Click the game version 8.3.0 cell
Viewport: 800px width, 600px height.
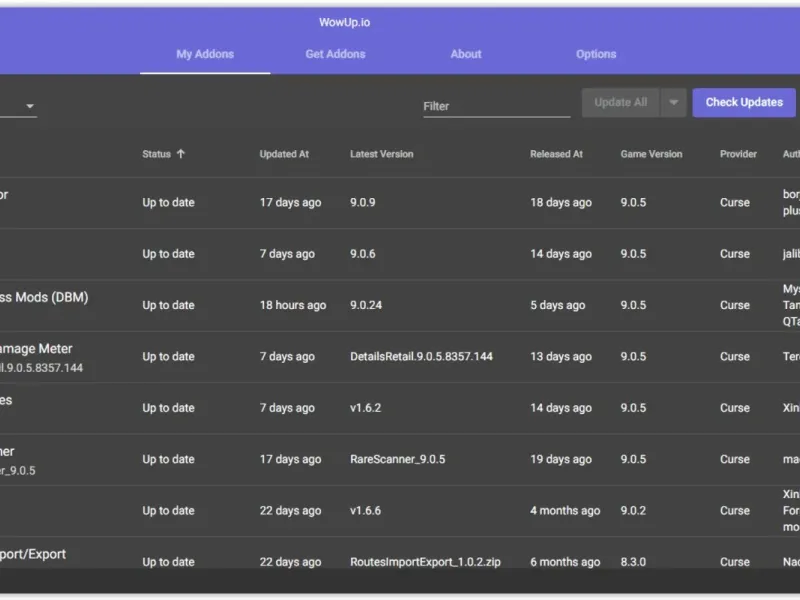[633, 562]
